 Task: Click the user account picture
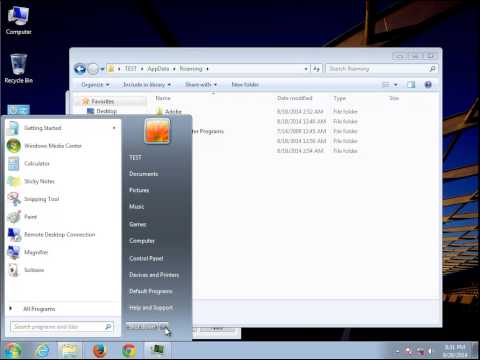pos(157,131)
